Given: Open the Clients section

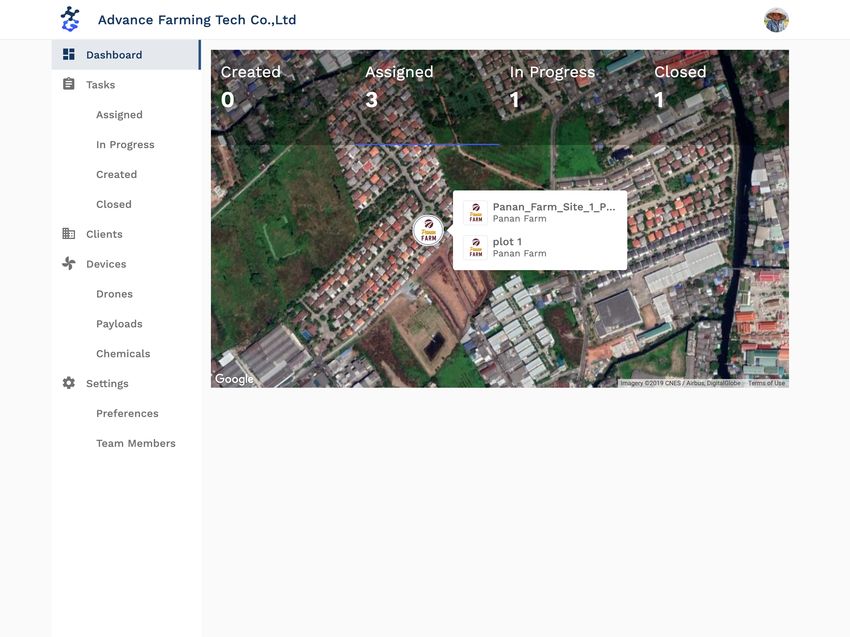Looking at the screenshot, I should 126,234.
